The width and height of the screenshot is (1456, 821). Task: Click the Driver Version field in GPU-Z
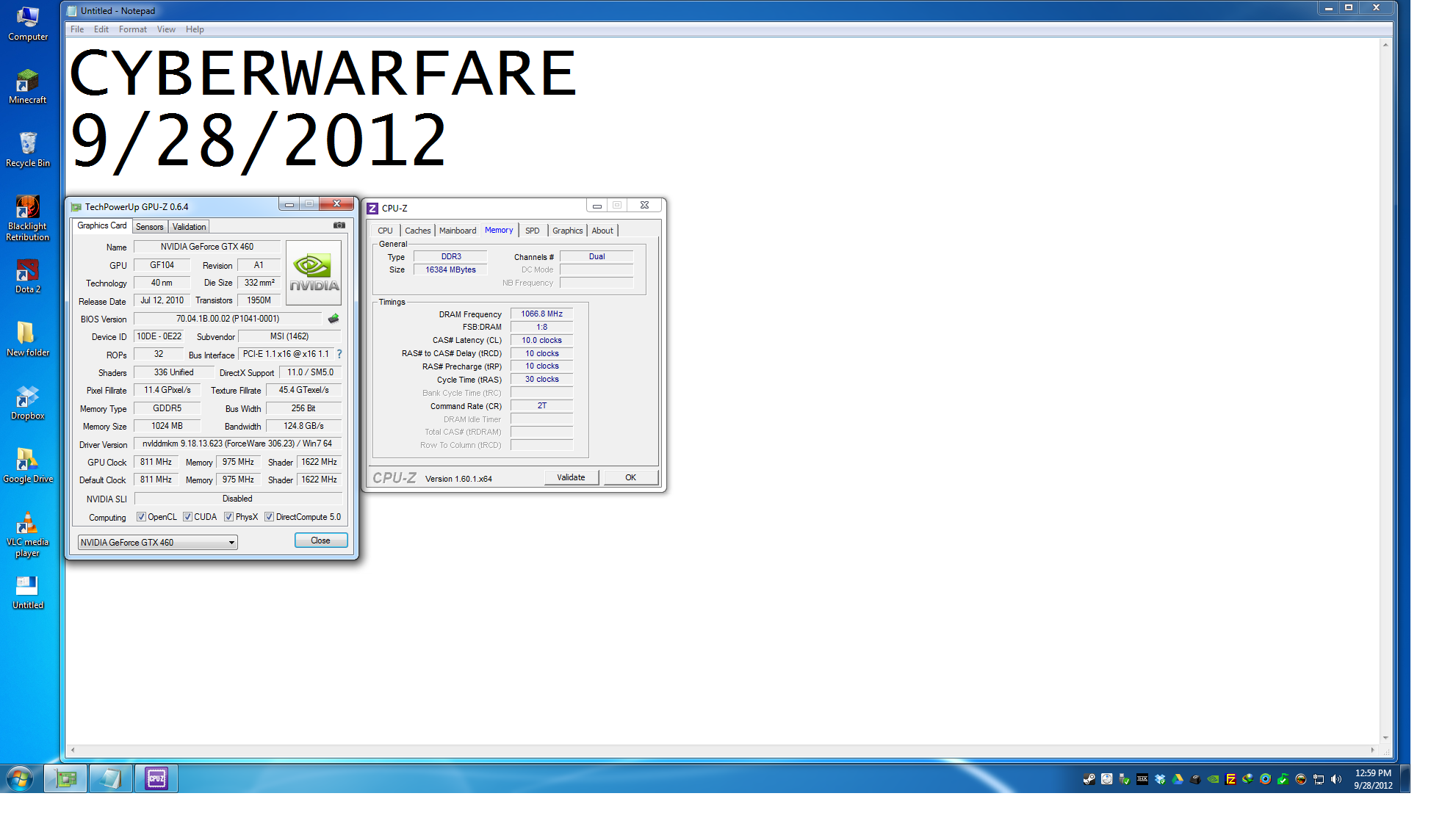coord(237,444)
